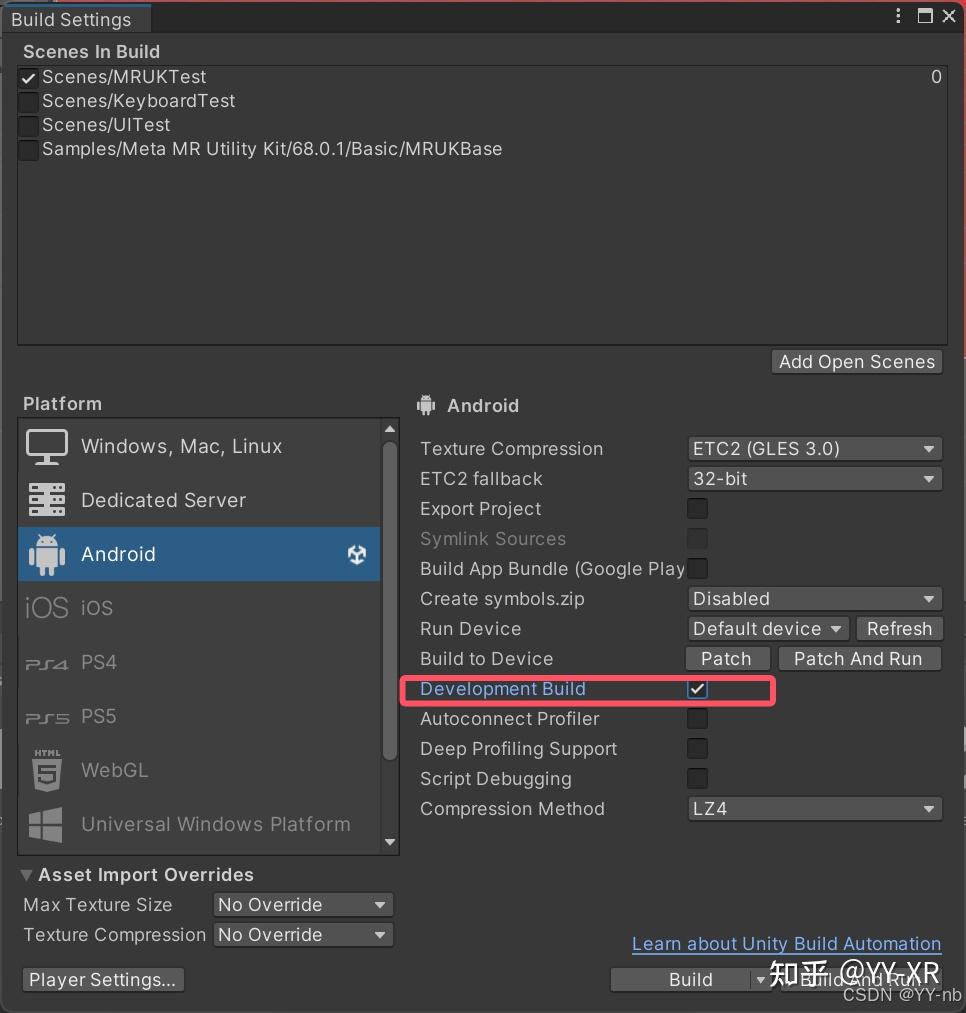966x1013 pixels.
Task: Select the PS5 platform icon
Action: click(46, 716)
